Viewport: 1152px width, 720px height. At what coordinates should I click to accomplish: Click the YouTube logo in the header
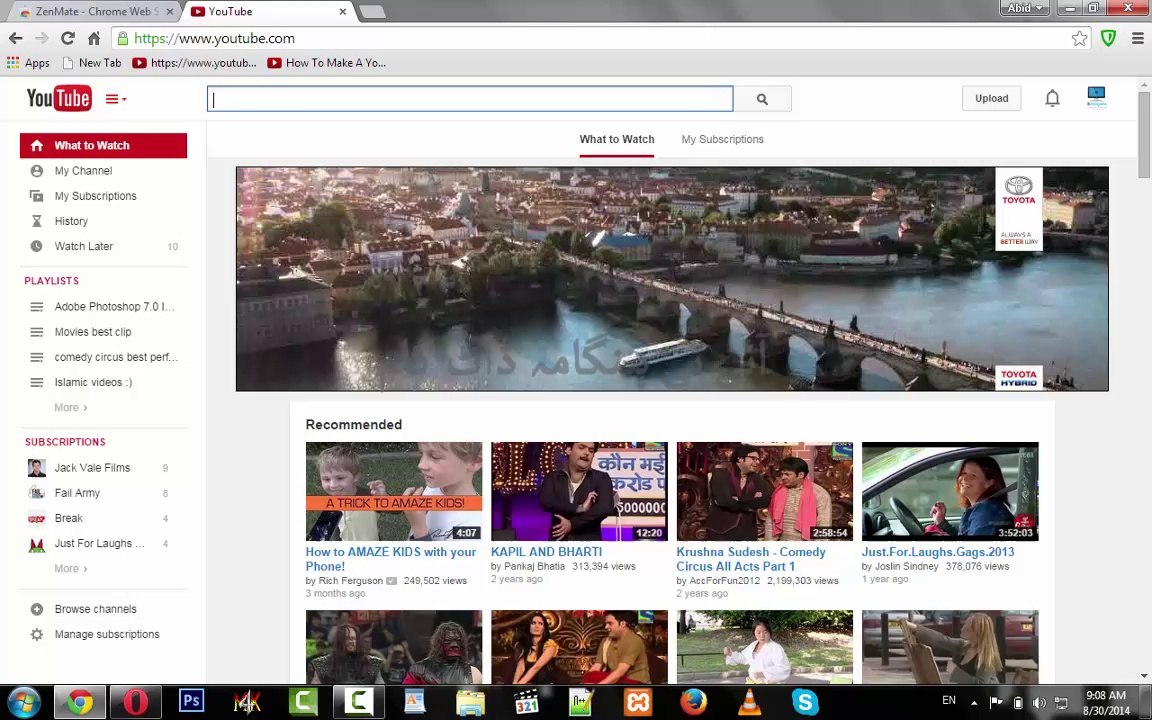click(59, 98)
